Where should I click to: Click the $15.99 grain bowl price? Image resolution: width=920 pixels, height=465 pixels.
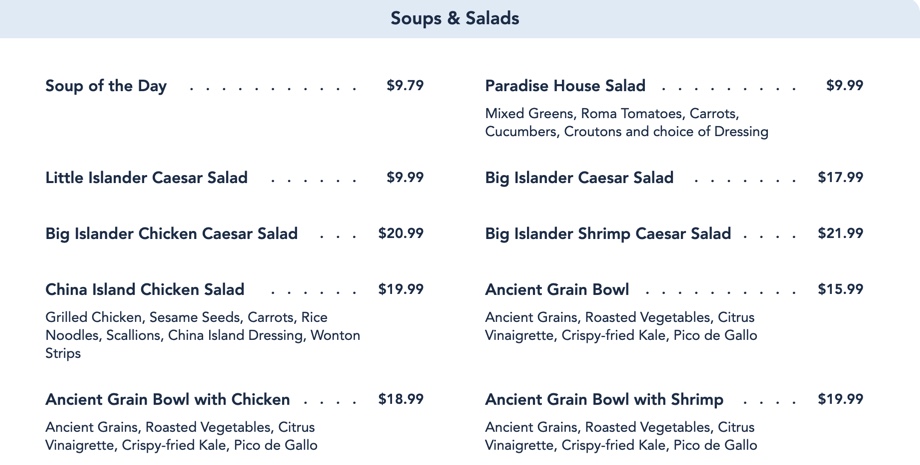pos(840,290)
